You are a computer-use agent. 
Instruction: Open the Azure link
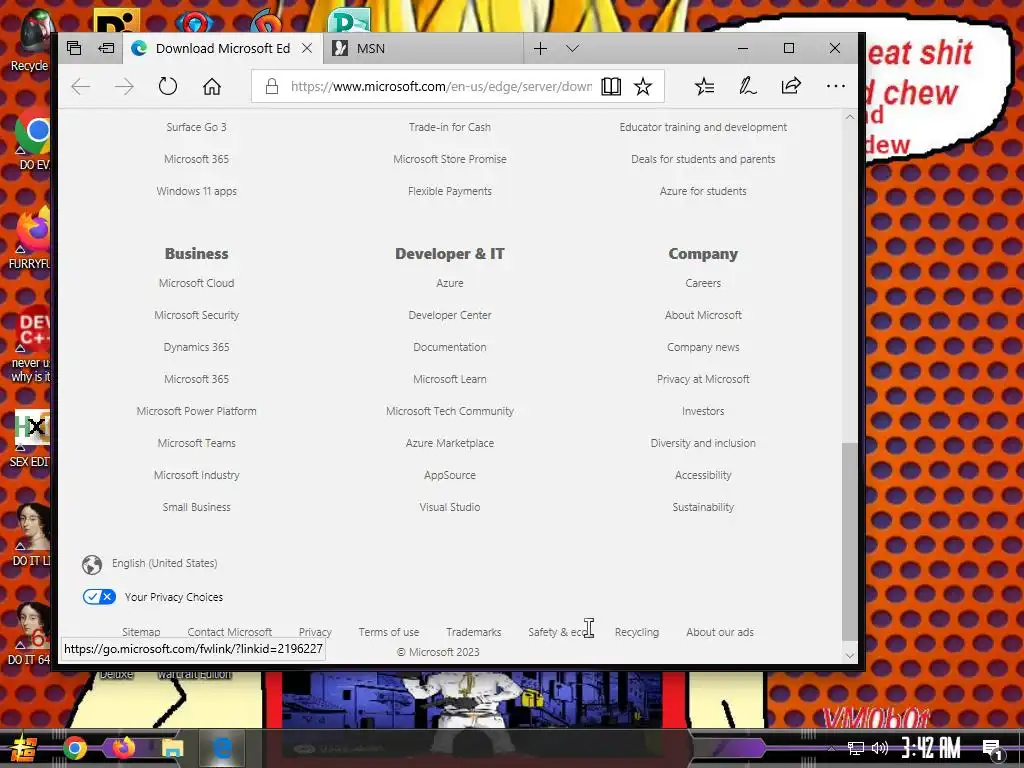tap(450, 283)
